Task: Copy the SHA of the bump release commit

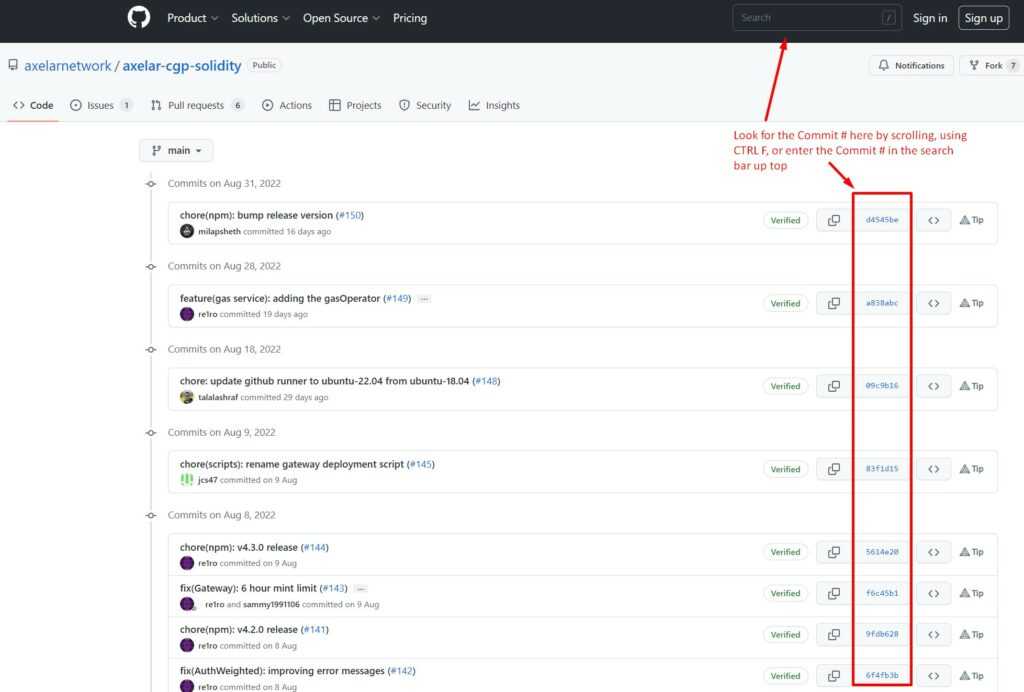Action: point(833,220)
